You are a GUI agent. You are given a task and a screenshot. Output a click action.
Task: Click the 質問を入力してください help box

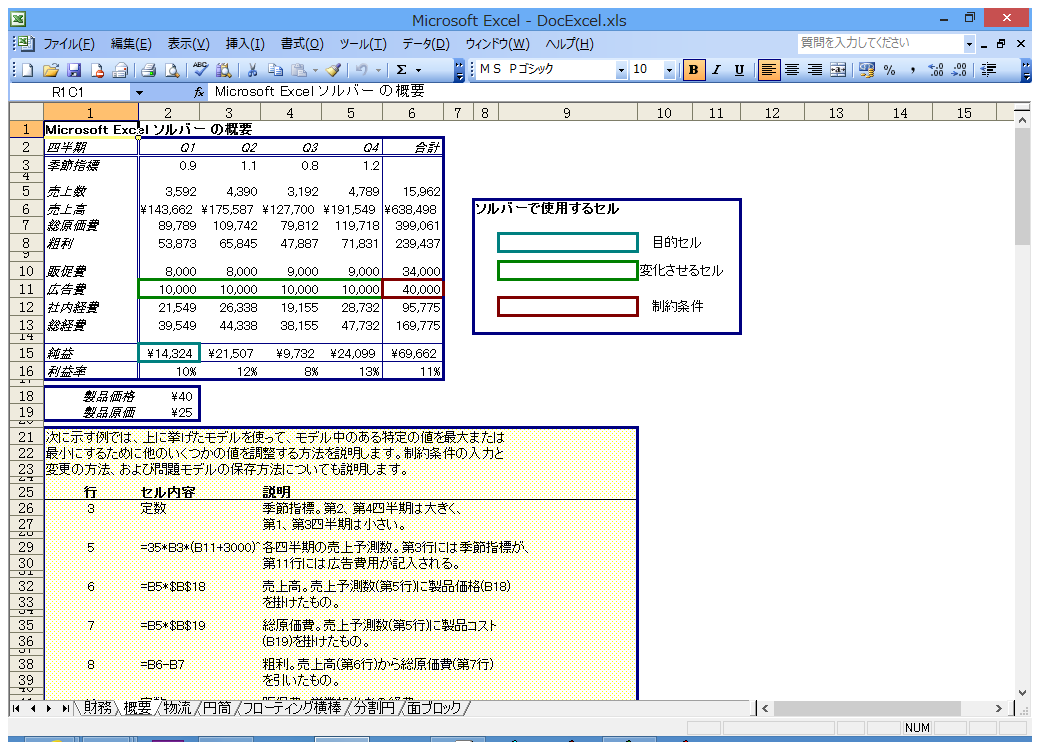click(x=880, y=44)
